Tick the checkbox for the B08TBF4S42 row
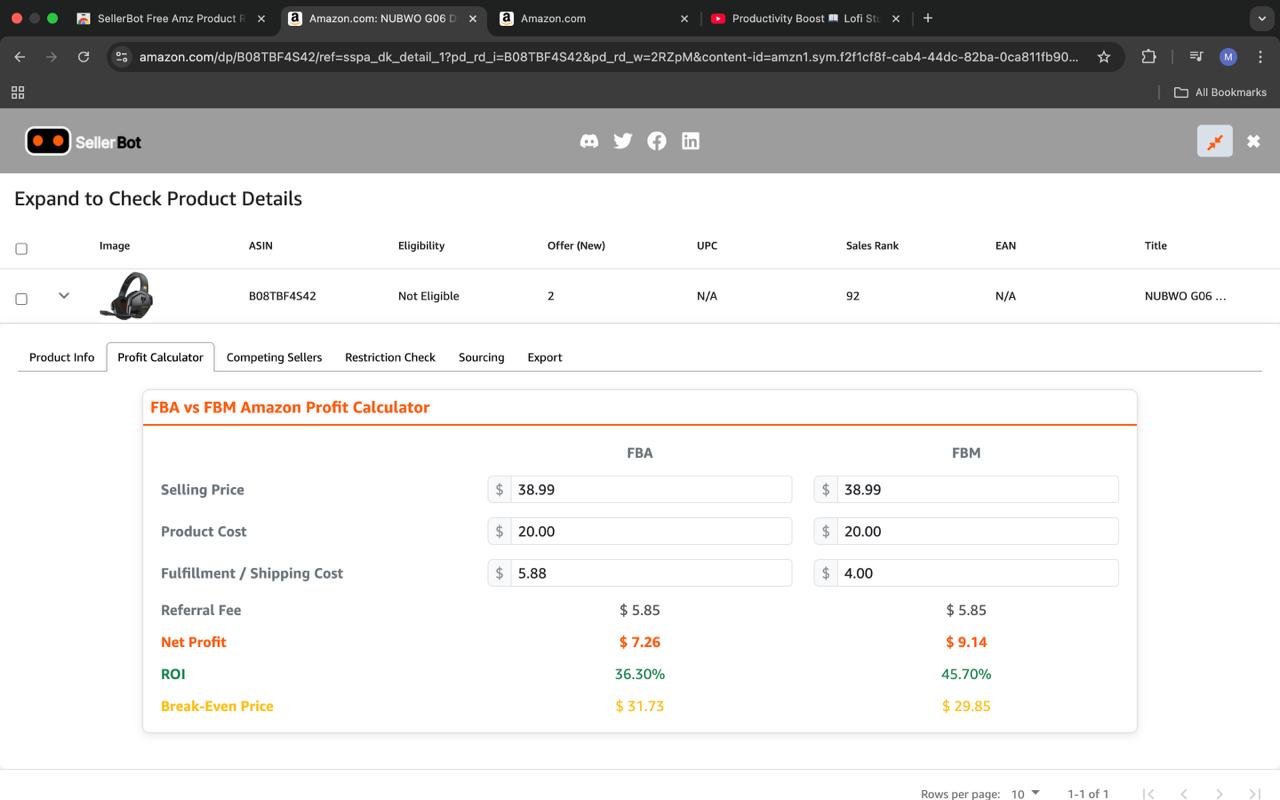1280x800 pixels. tap(21, 298)
